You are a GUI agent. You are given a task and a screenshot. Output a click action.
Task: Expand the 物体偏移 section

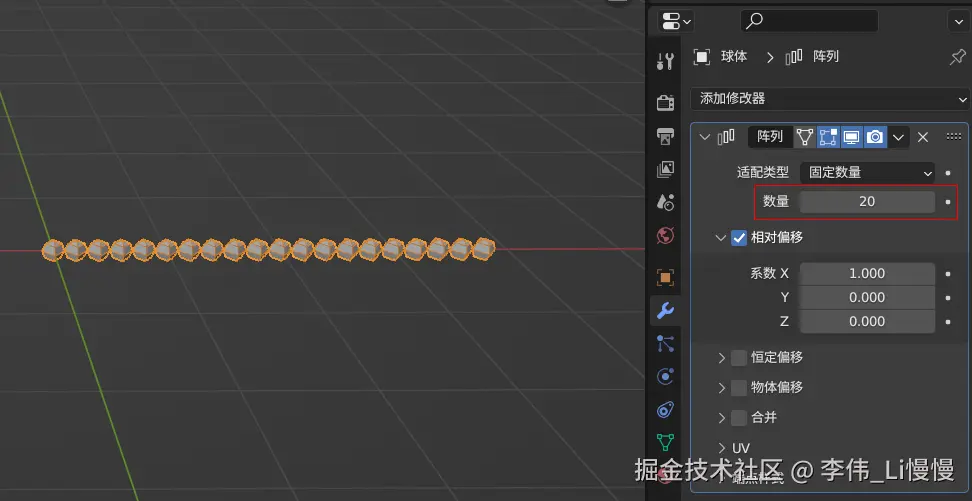(722, 388)
